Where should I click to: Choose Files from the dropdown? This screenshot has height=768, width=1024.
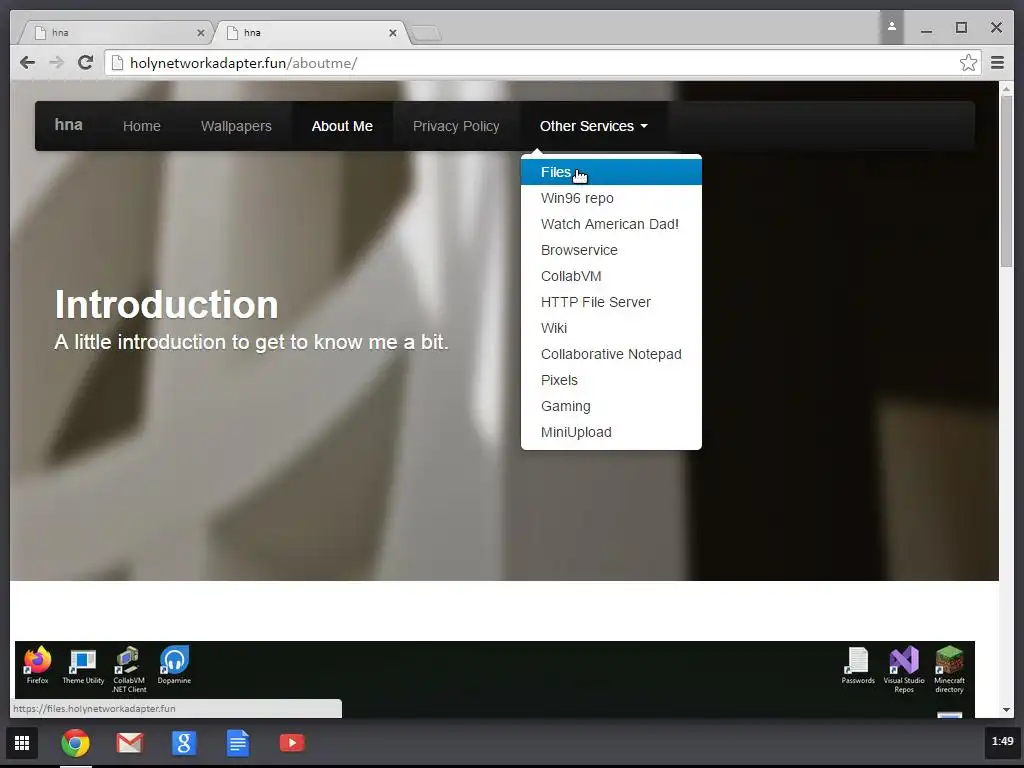(611, 172)
